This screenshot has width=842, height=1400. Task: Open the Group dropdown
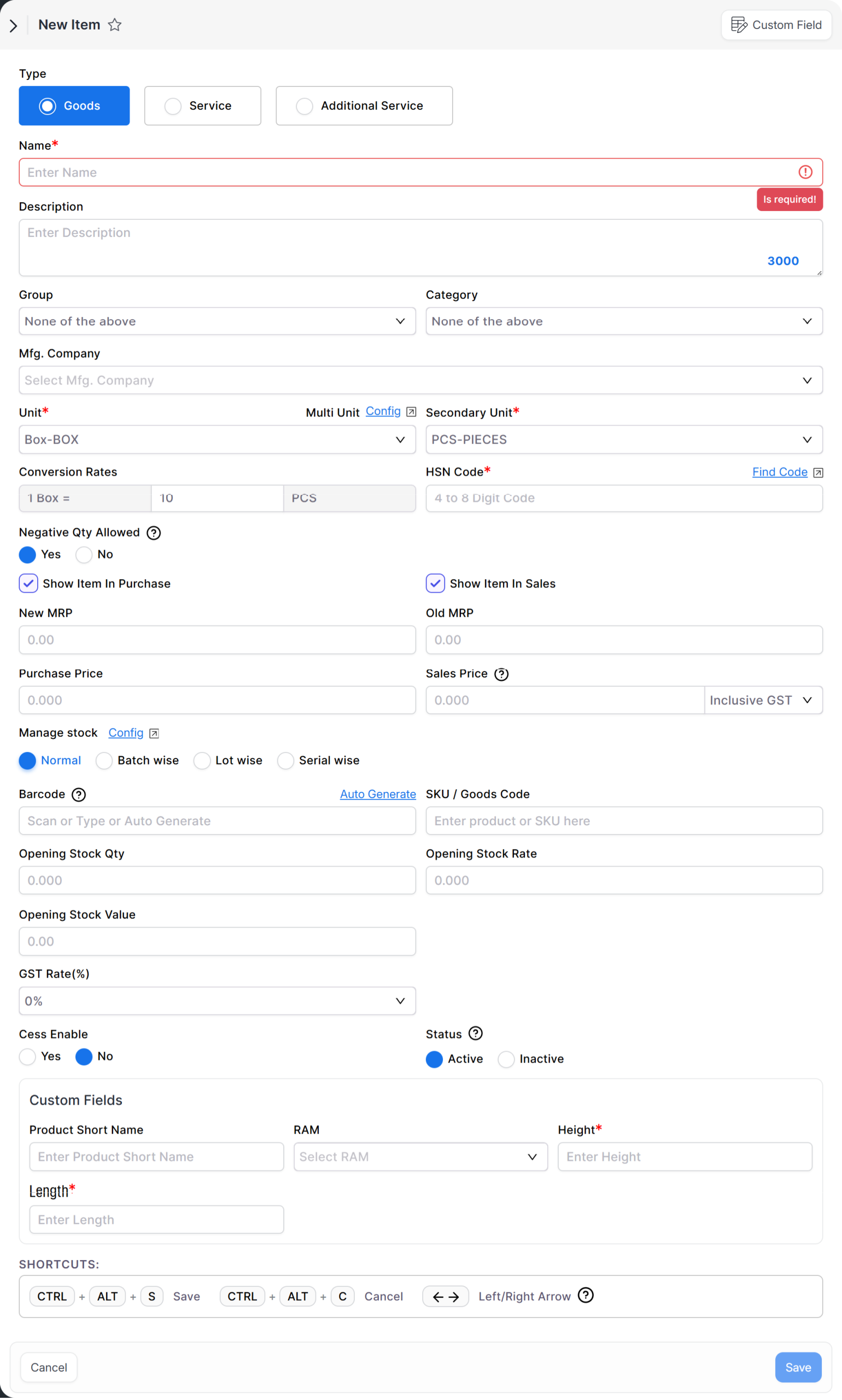tap(217, 321)
